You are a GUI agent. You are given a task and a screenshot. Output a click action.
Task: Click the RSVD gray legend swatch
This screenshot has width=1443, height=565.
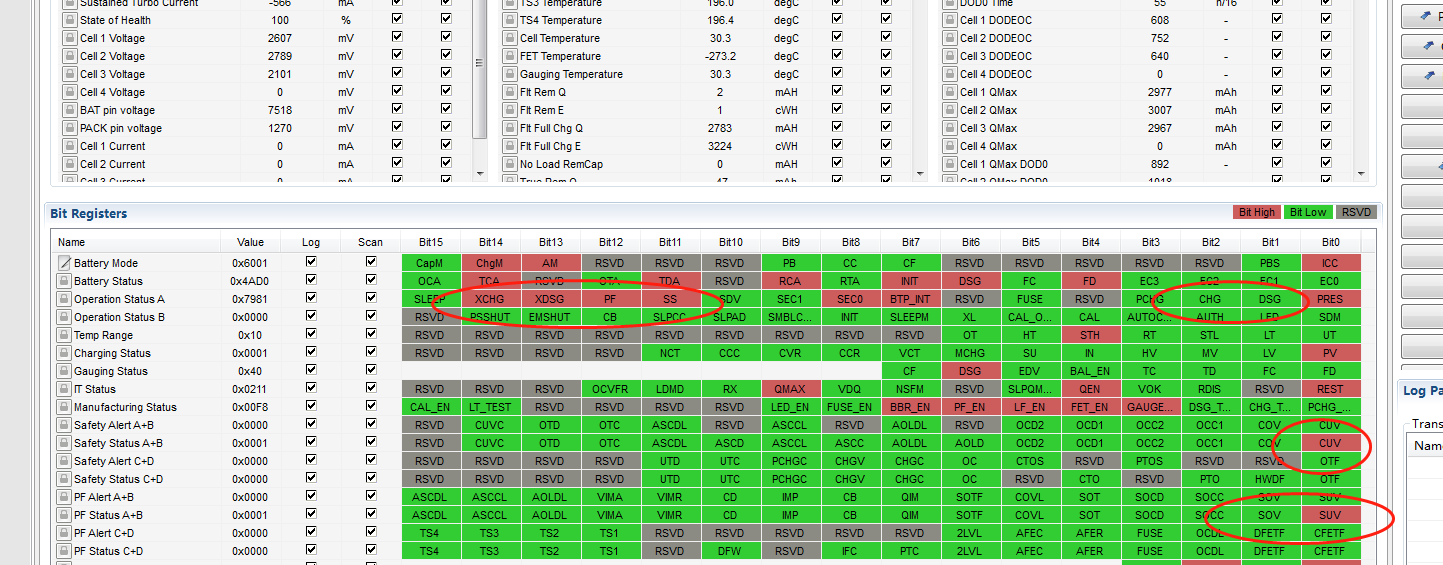tap(1356, 212)
